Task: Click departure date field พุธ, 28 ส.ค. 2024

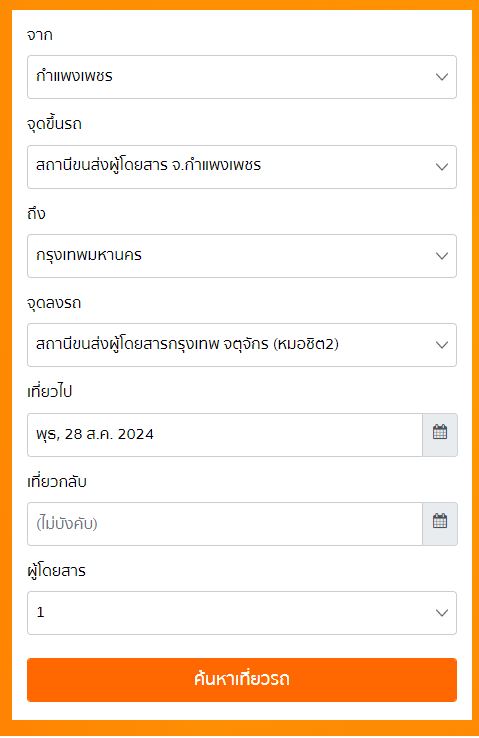Action: click(225, 434)
